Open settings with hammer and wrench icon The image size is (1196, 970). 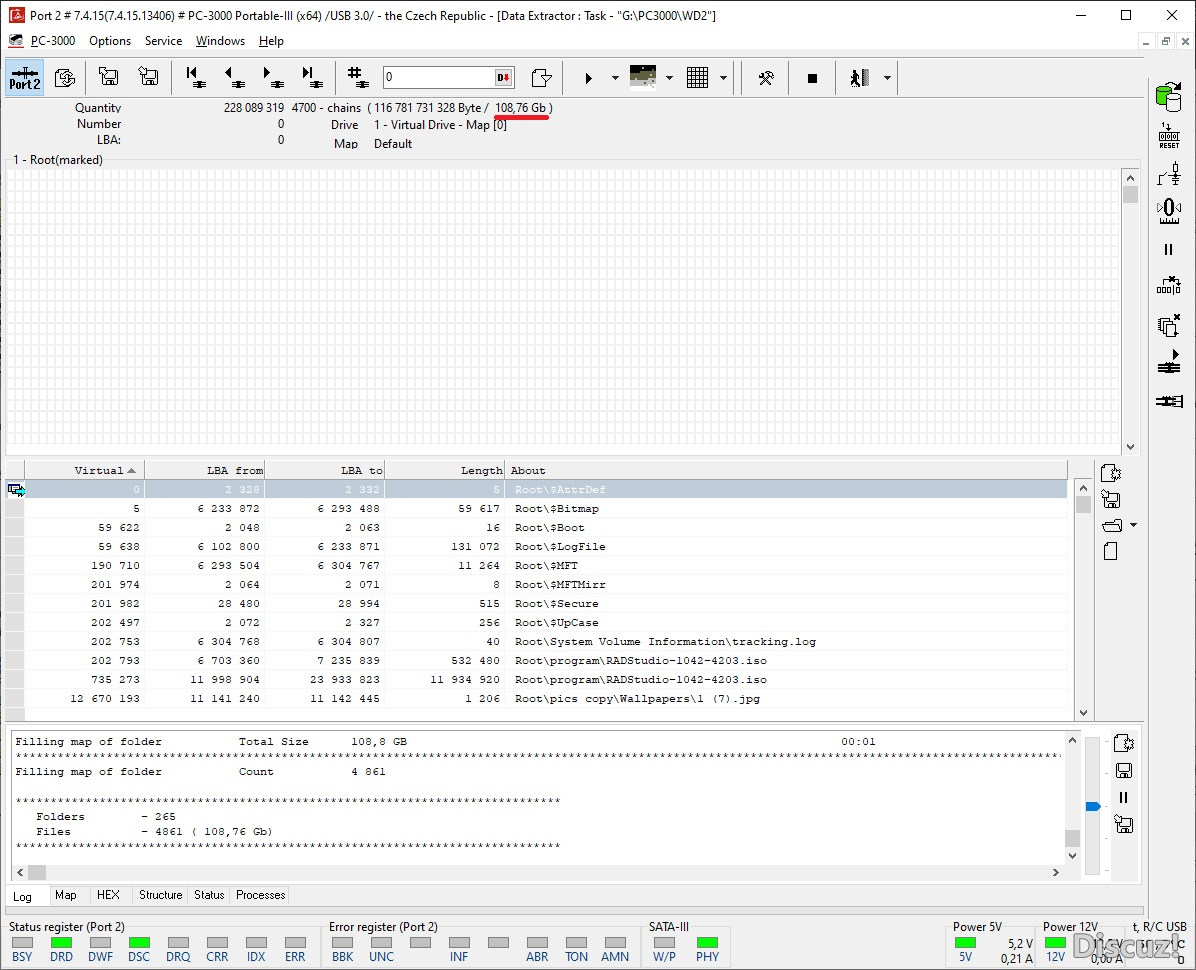pos(766,78)
